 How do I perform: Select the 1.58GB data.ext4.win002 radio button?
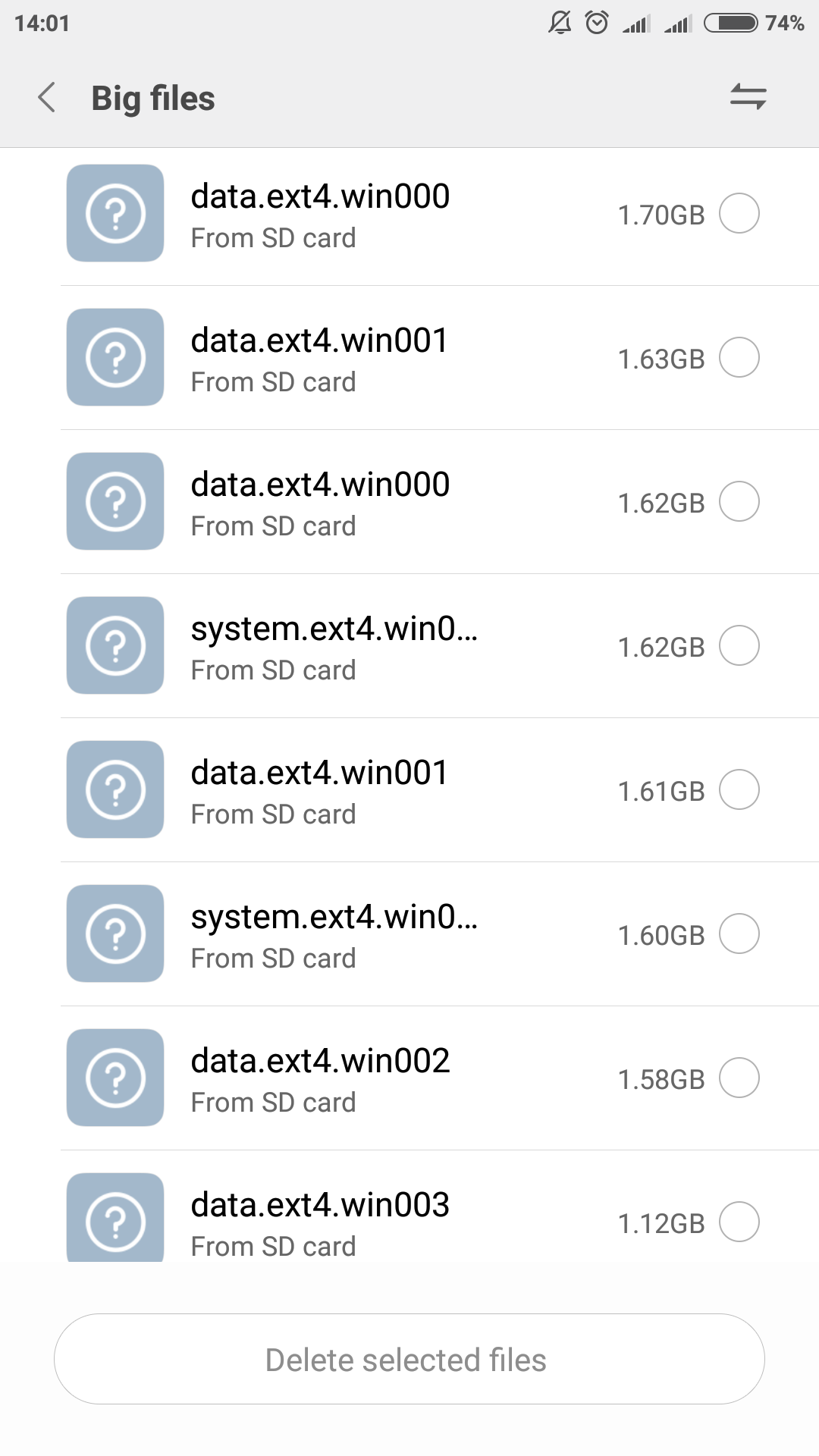(x=739, y=1078)
